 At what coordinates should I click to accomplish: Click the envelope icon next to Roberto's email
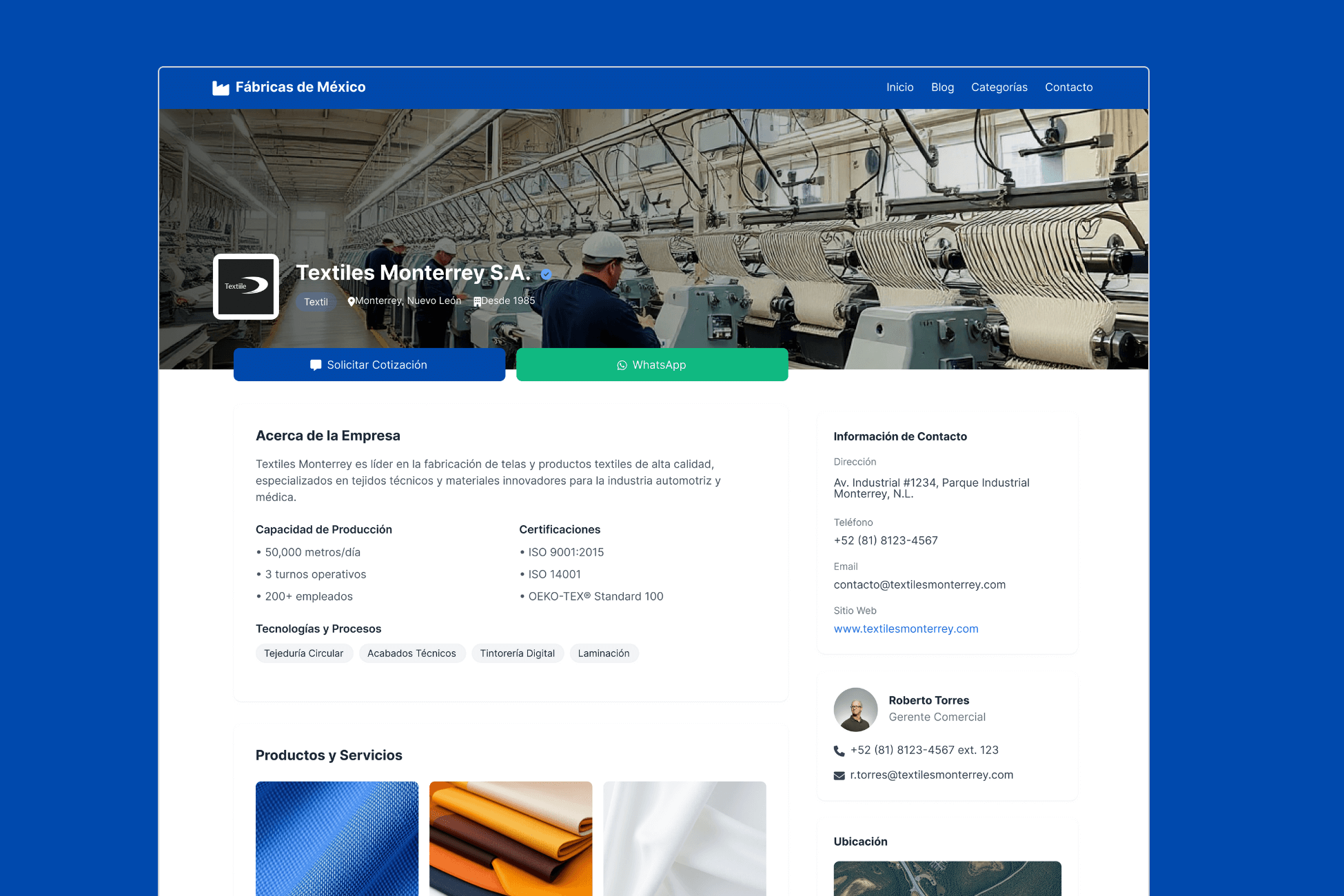(839, 775)
